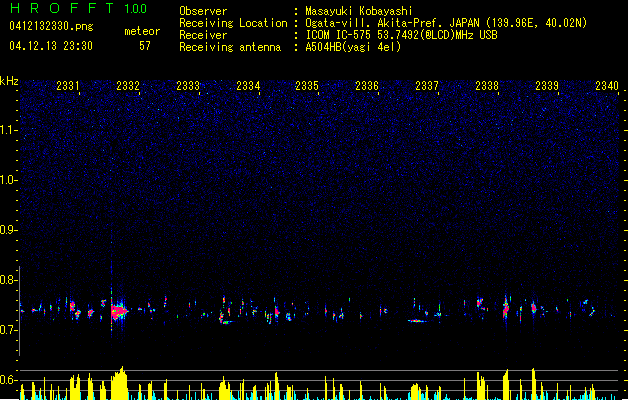Click the 0.7 kHz frequency axis label

point(8,330)
